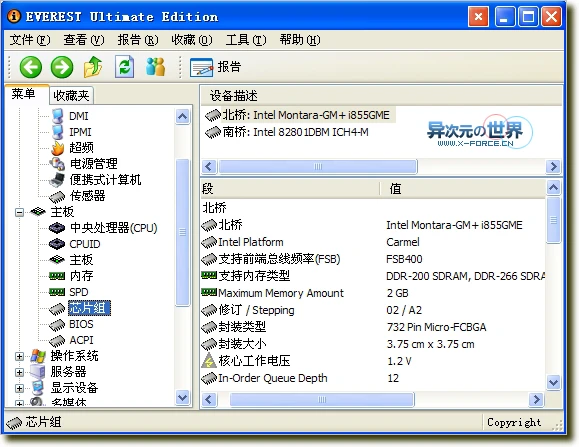579x447 pixels.
Task: Select 传感器 sensor tree item
Action: (x=88, y=196)
